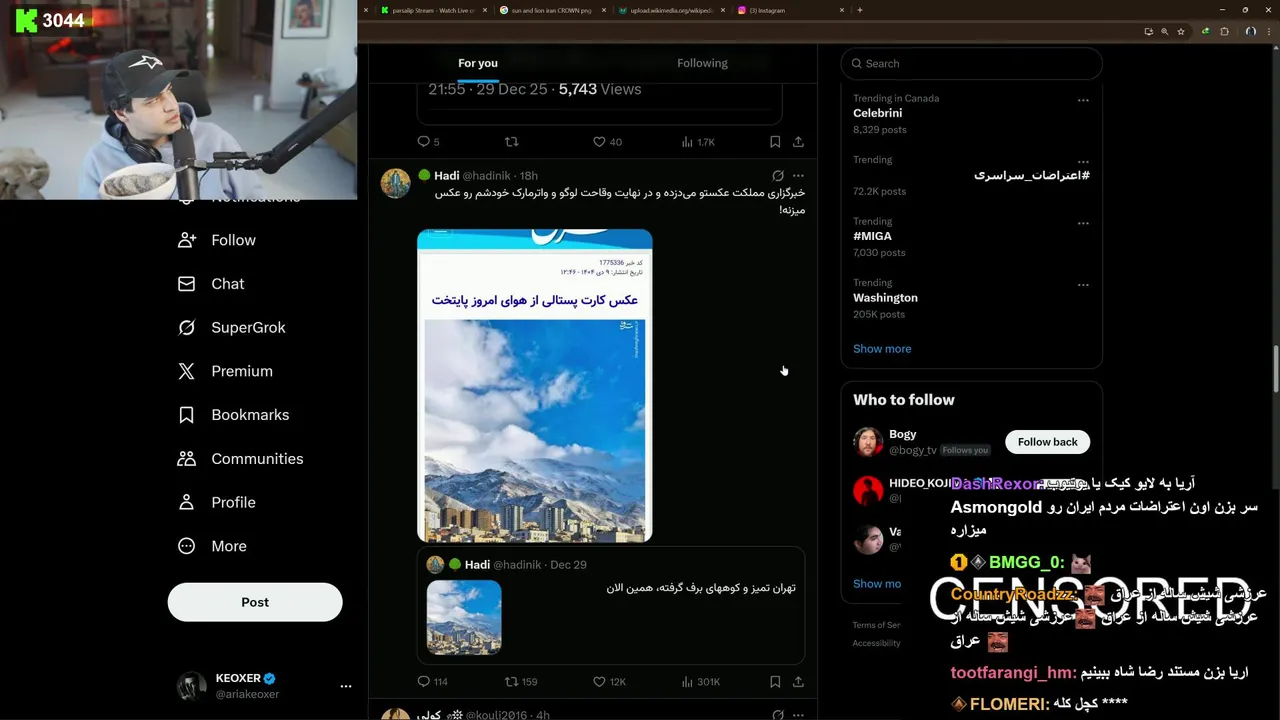Open Hadi's @hadinik profile name
The height and width of the screenshot is (720, 1280).
(447, 176)
